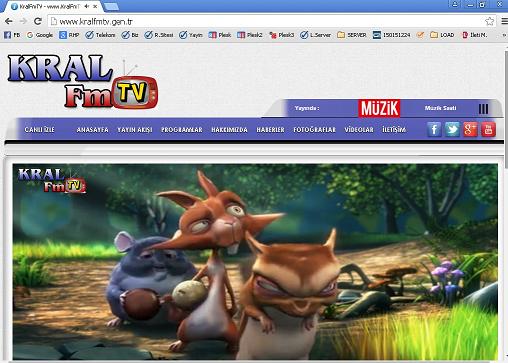Go back with the browser arrow
The width and height of the screenshot is (508, 363).
point(9,21)
